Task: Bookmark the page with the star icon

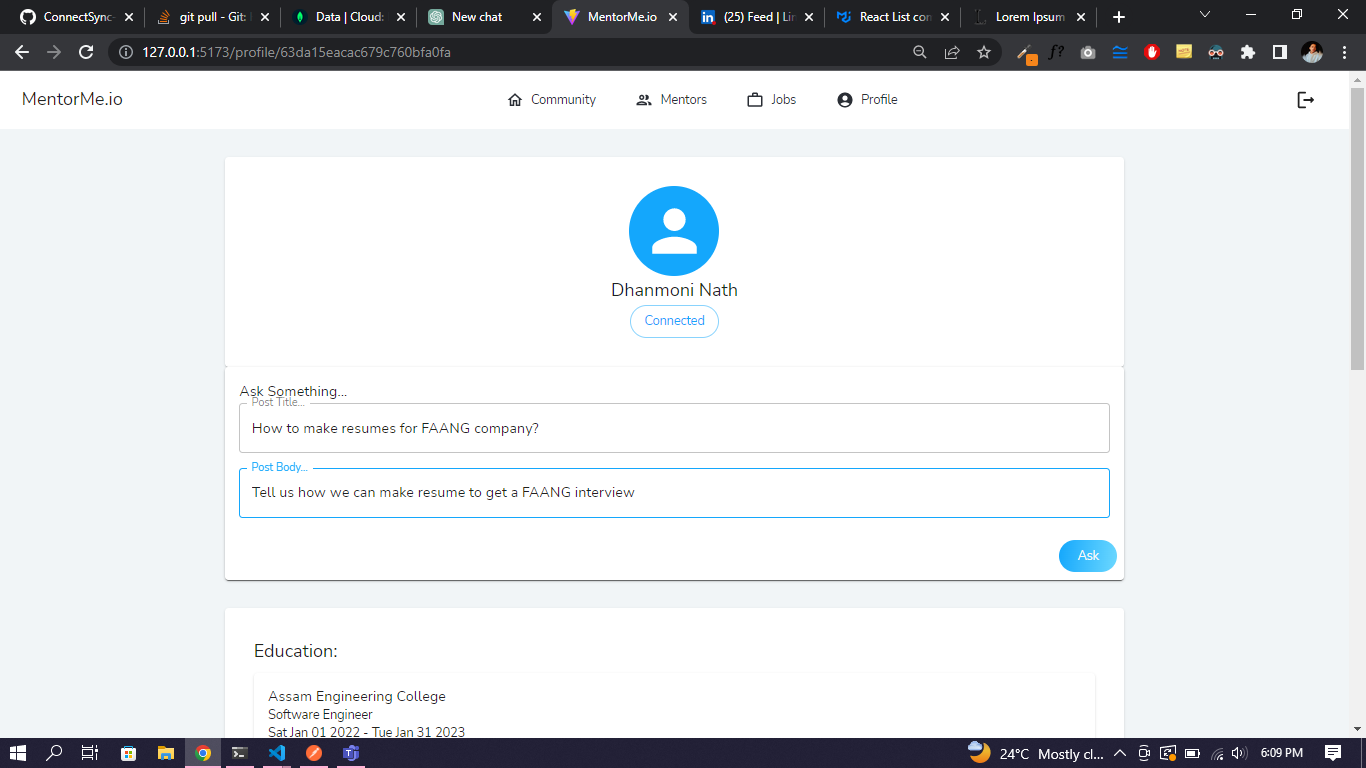Action: [x=984, y=52]
